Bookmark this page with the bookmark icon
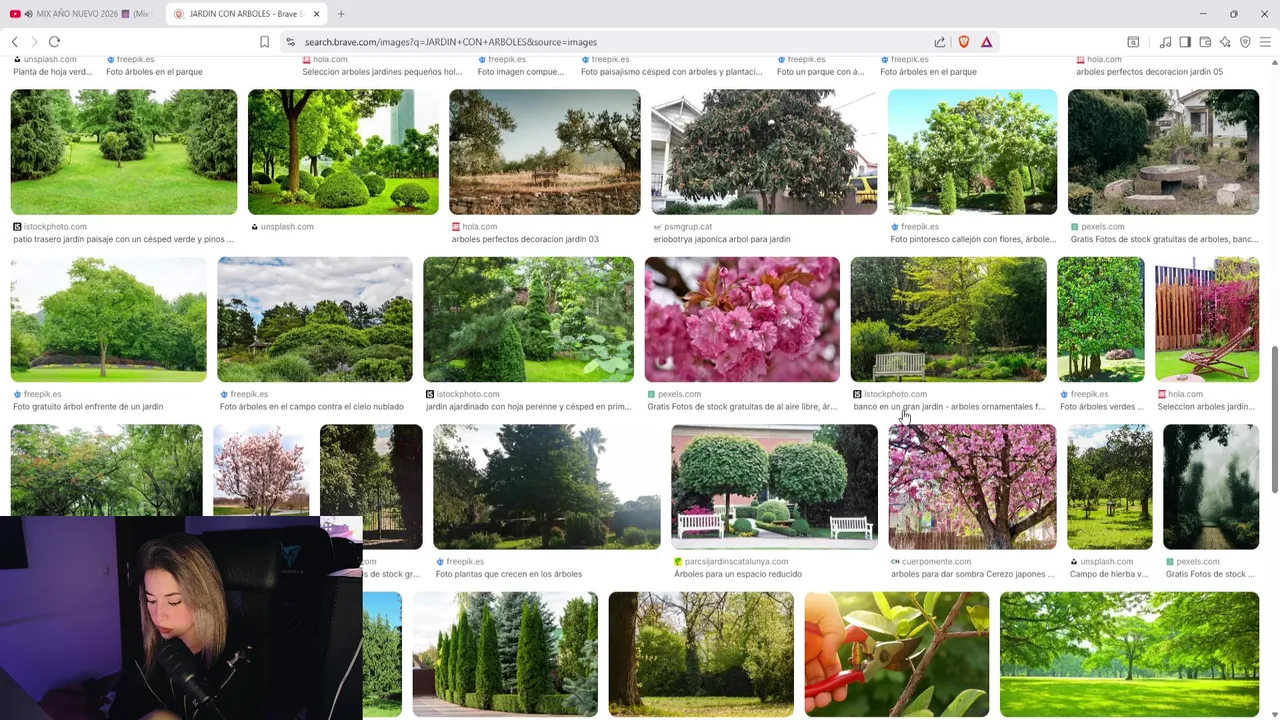Viewport: 1280px width, 720px height. coord(264,42)
